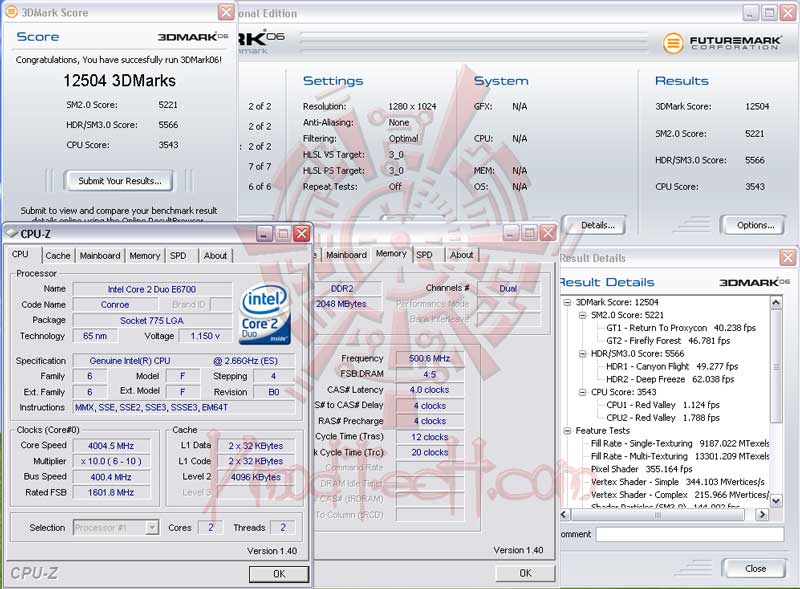Open Mainboard tab in second CPU-Z window
Viewport: 800px width, 589px height.
click(x=346, y=255)
